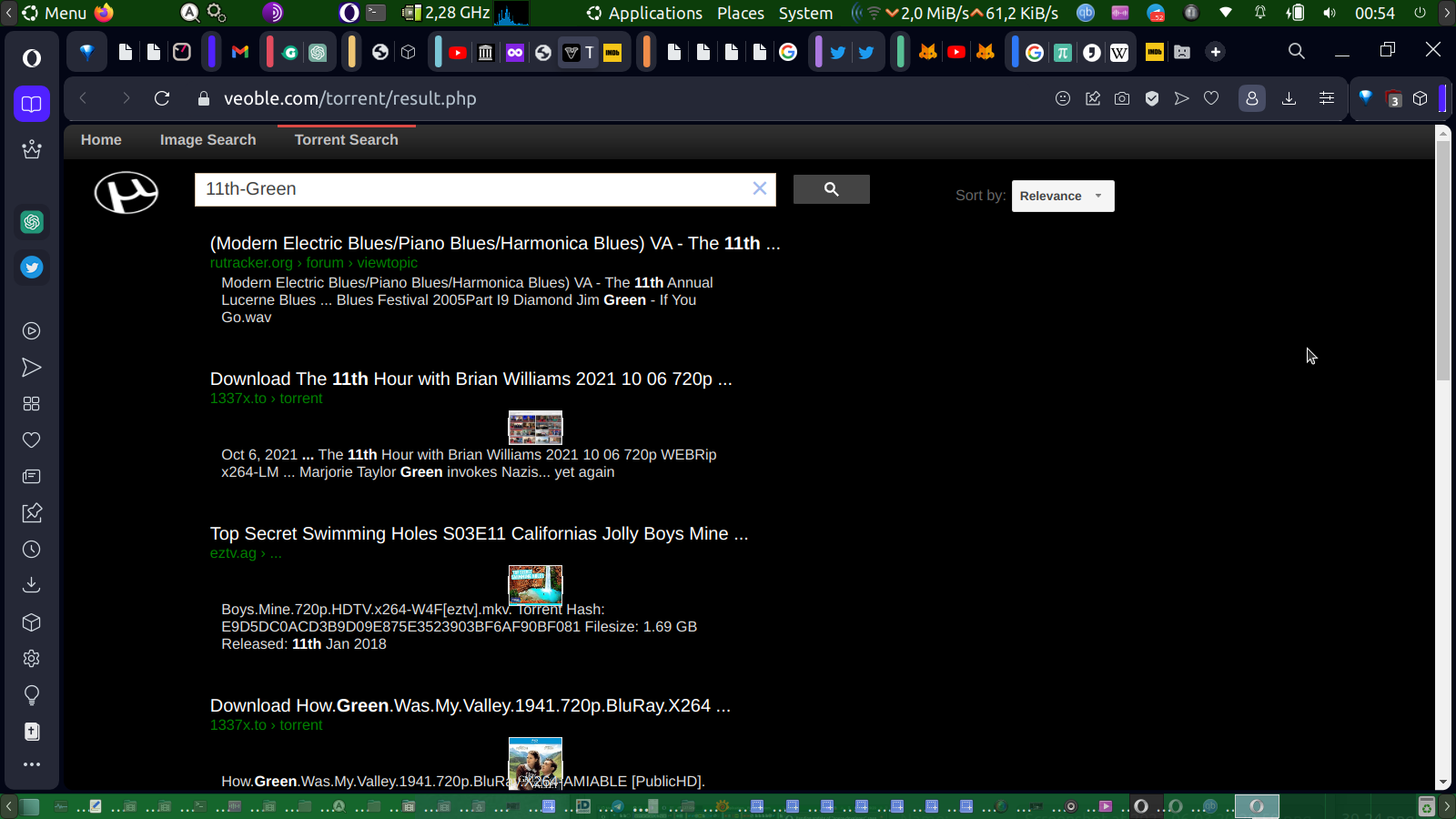The height and width of the screenshot is (819, 1456).
Task: Click the eztv.ag source URL
Action: (246, 553)
